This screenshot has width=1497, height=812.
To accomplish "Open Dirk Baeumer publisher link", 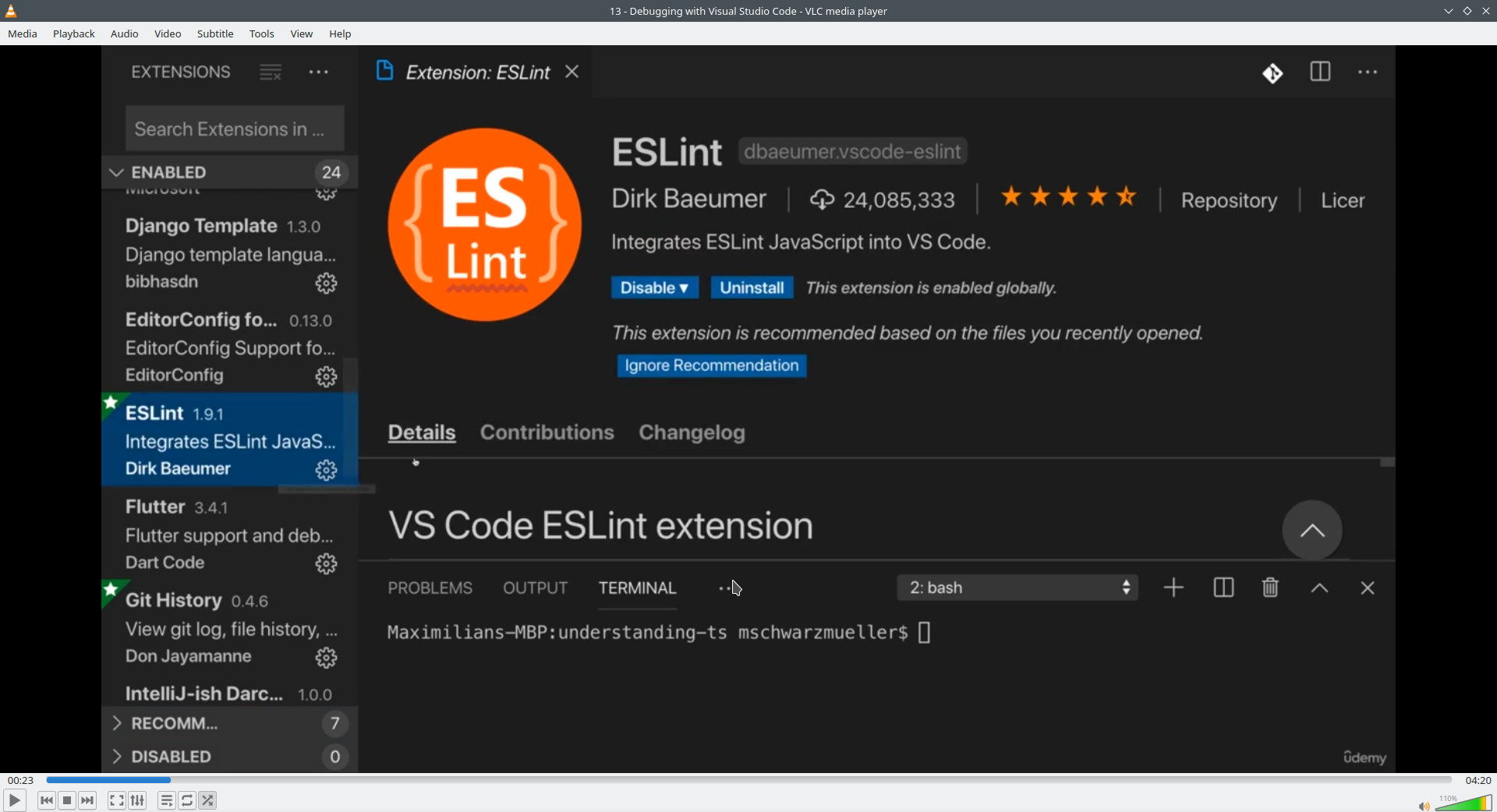I will point(689,199).
